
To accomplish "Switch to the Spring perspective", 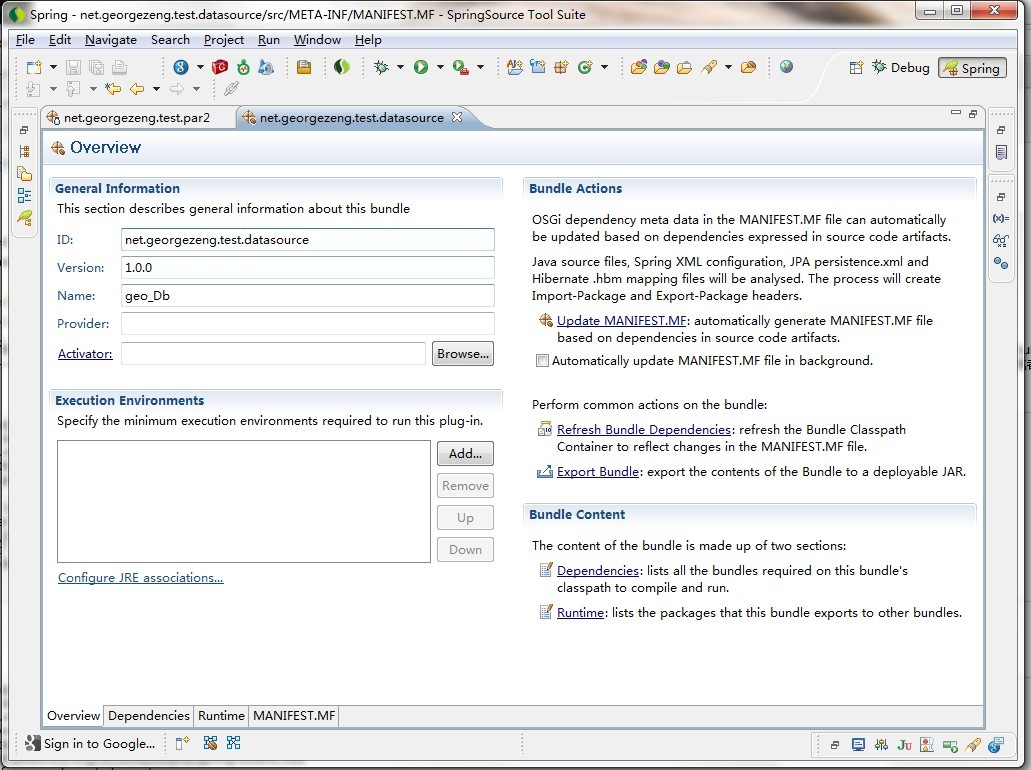I will 972,68.
